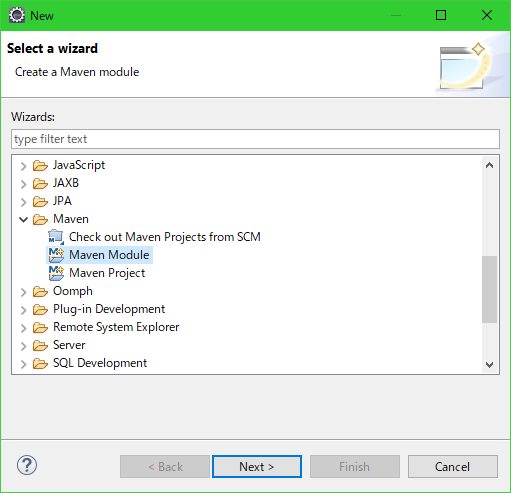
Task: Open help with the question mark icon
Action: click(27, 465)
